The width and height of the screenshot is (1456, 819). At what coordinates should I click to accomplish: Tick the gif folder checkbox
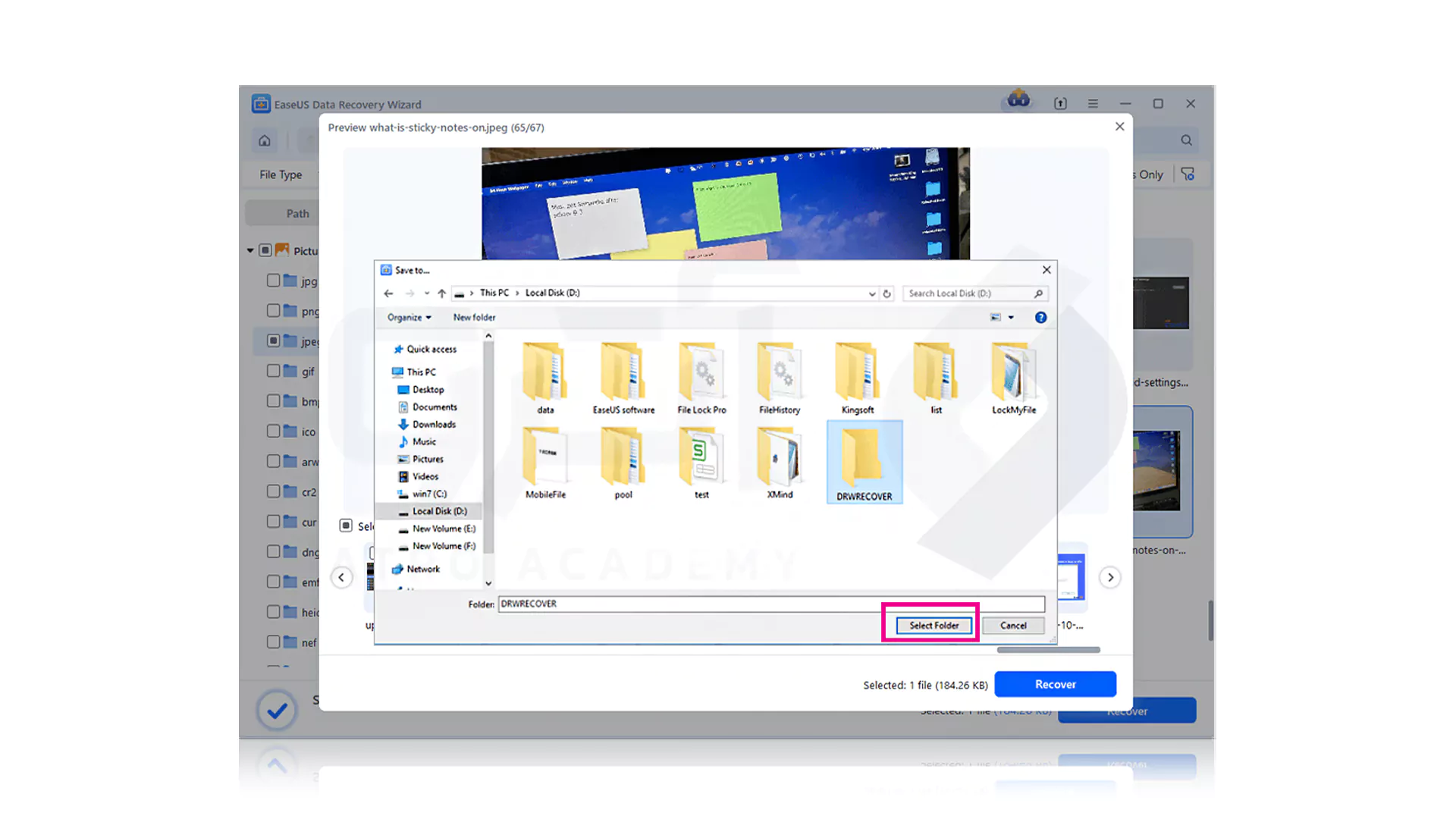tap(274, 371)
